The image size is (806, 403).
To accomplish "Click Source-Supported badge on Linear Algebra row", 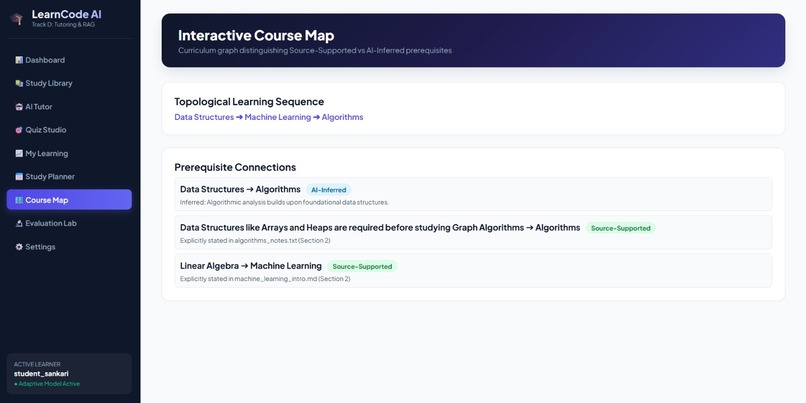I will click(362, 266).
